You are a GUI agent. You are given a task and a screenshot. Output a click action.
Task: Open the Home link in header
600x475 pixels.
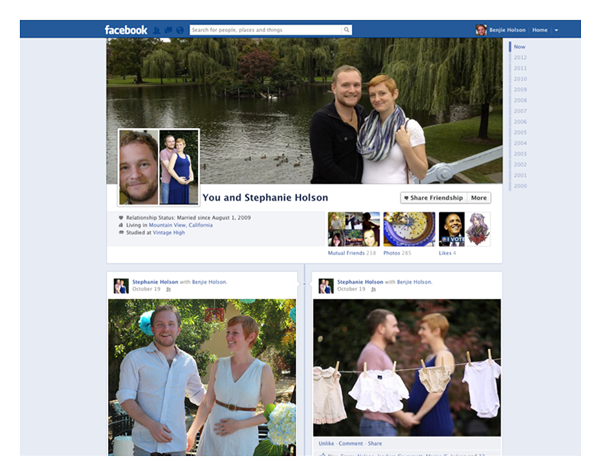540,30
